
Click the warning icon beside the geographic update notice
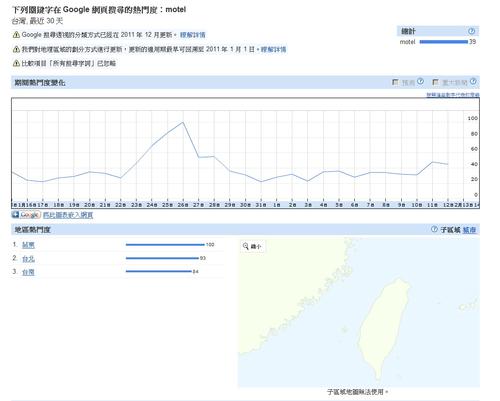[x=16, y=49]
